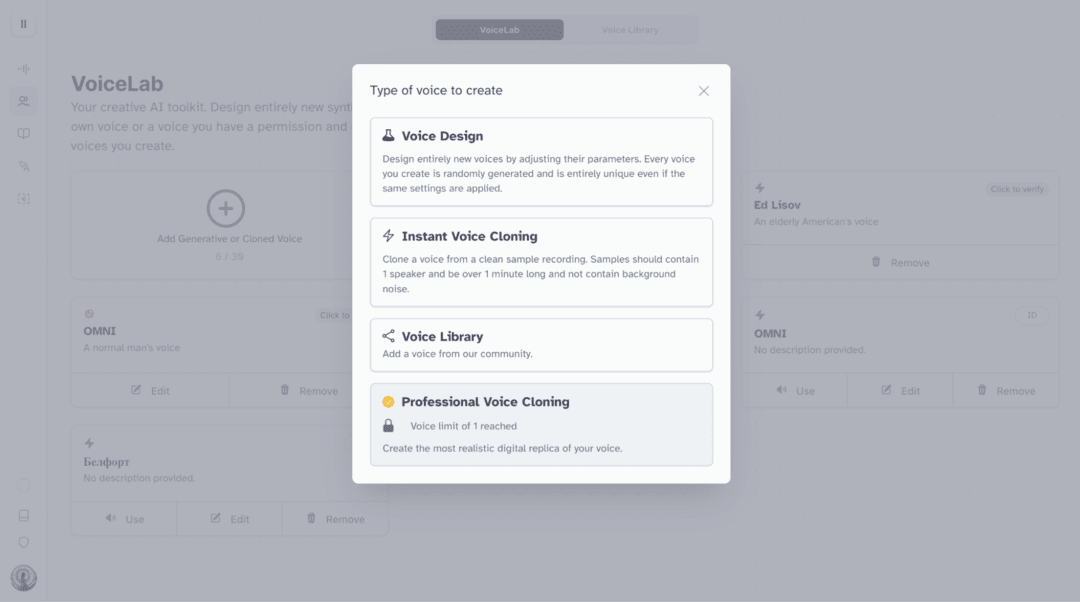Use the Белфорт voice
This screenshot has width=1080, height=602.
[124, 519]
